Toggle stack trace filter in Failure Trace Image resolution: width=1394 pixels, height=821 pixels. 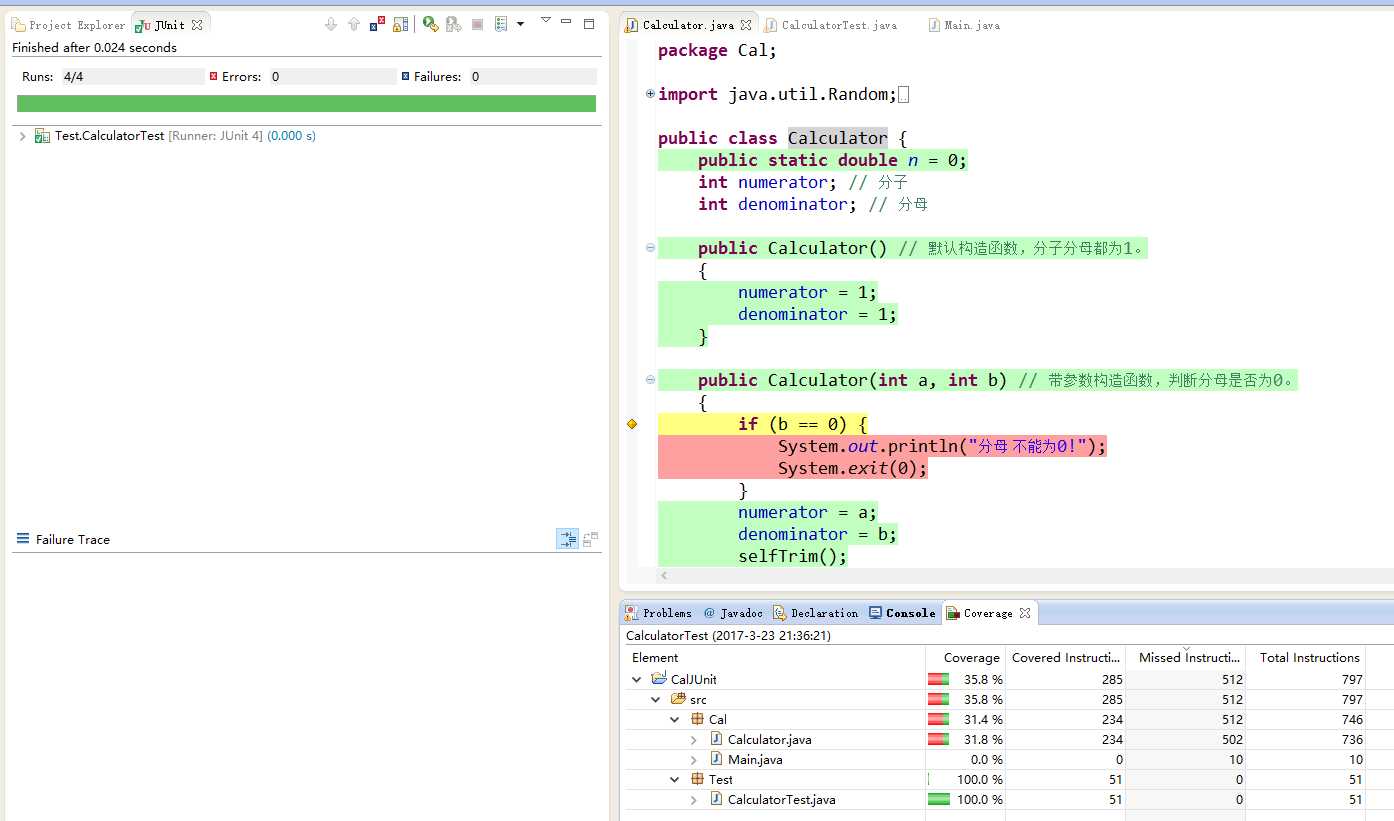(x=567, y=539)
